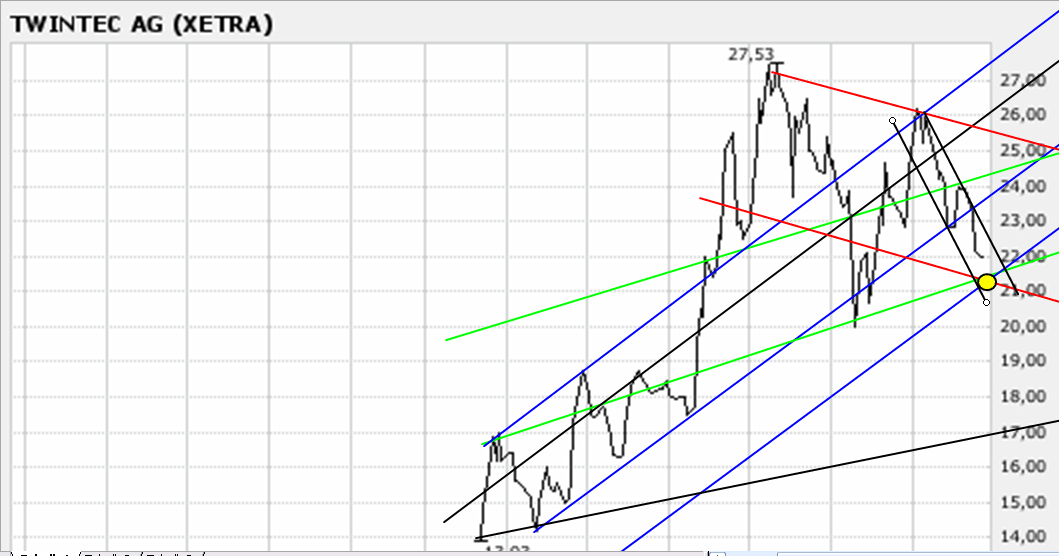Click the 20,00 price axis label

pyautogui.click(x=1023, y=326)
